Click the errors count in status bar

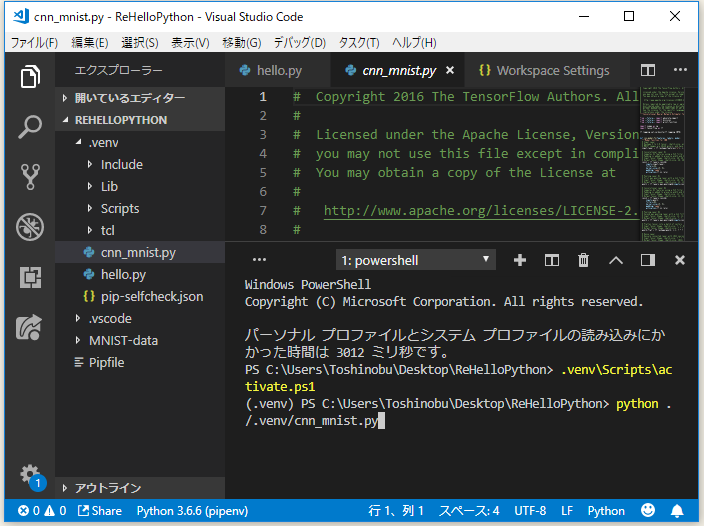tap(29, 511)
